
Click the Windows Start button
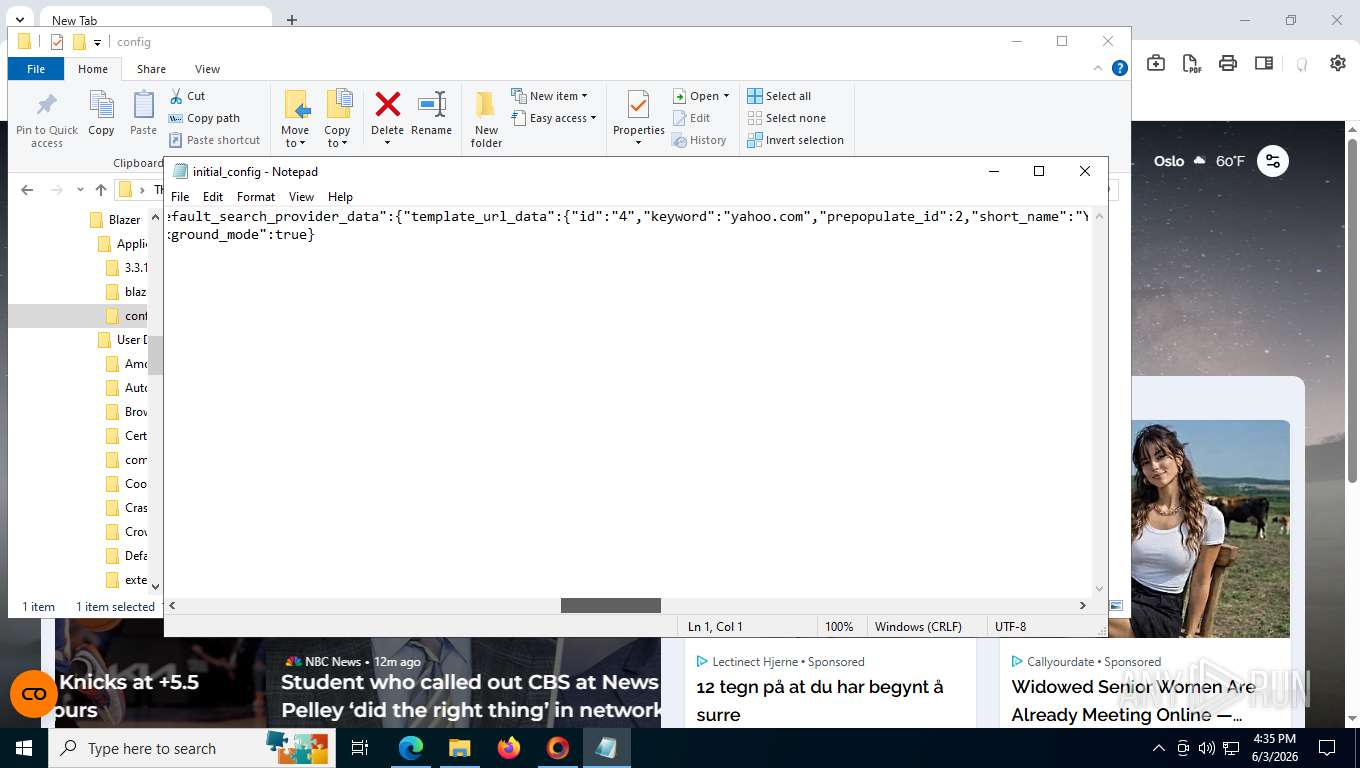(24, 748)
